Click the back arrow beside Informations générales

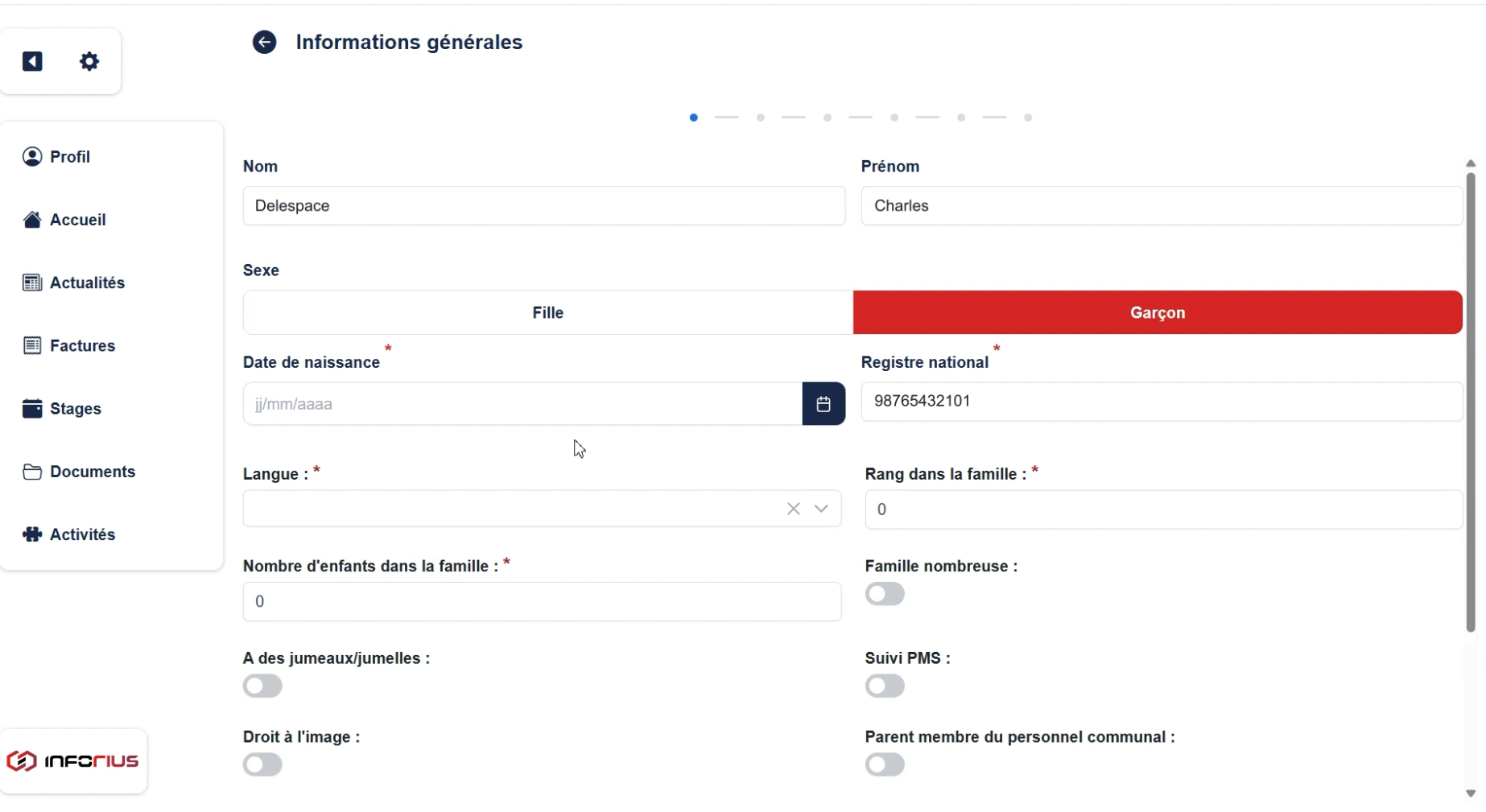point(264,42)
